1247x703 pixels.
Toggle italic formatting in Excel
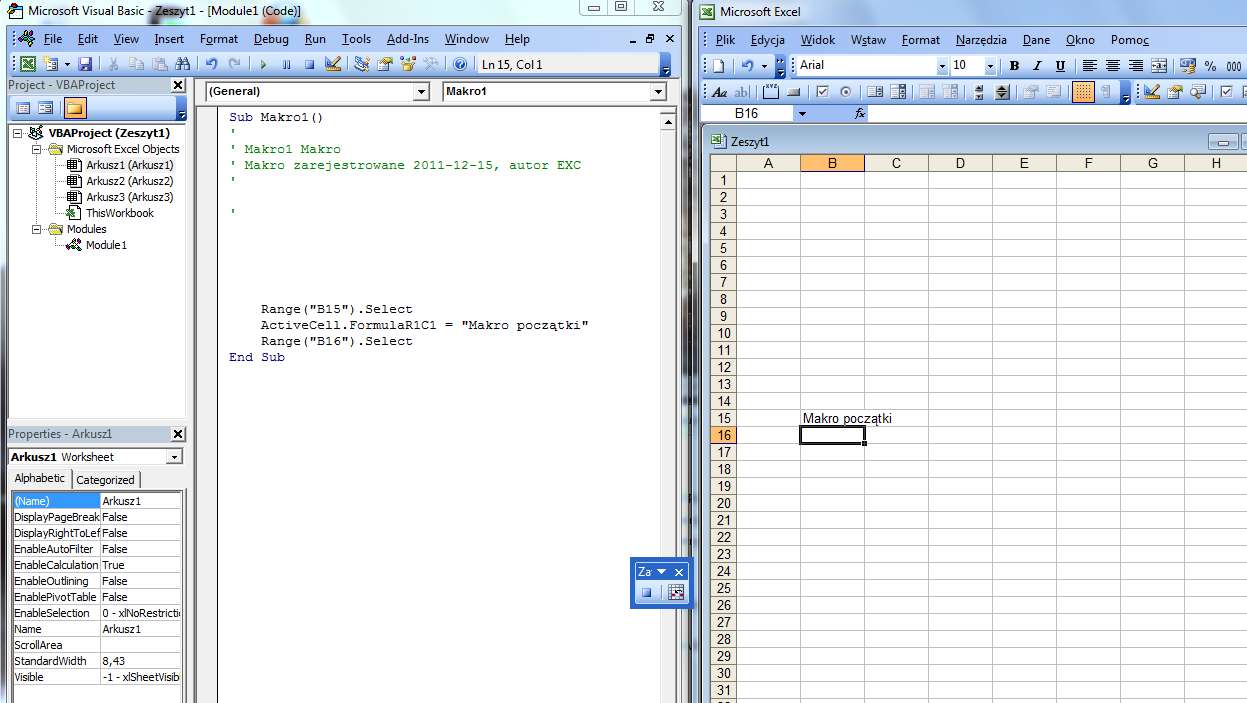point(1037,66)
